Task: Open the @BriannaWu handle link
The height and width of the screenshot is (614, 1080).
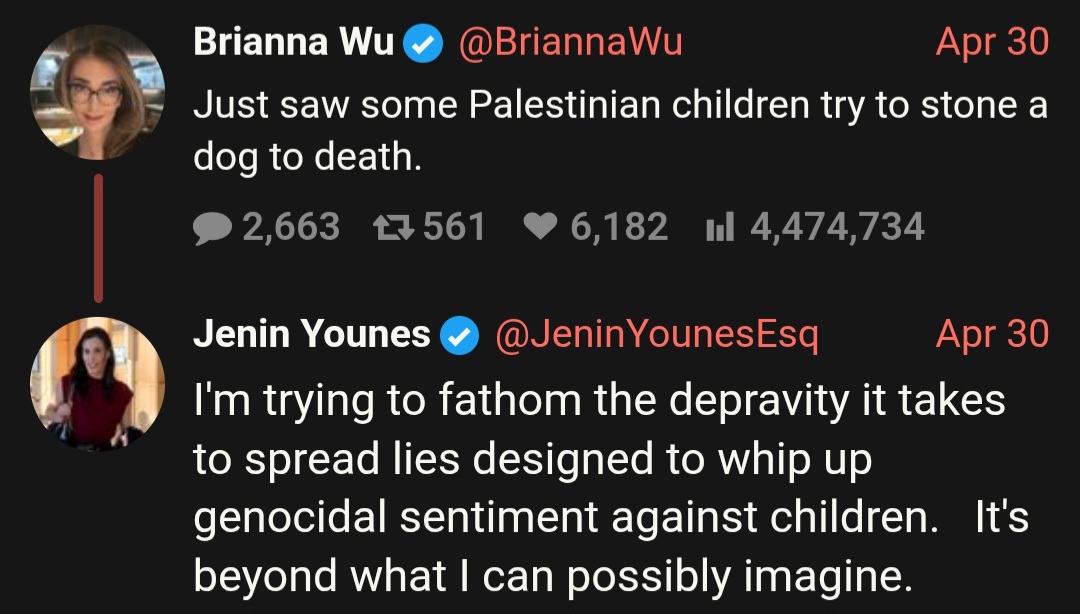Action: [570, 42]
